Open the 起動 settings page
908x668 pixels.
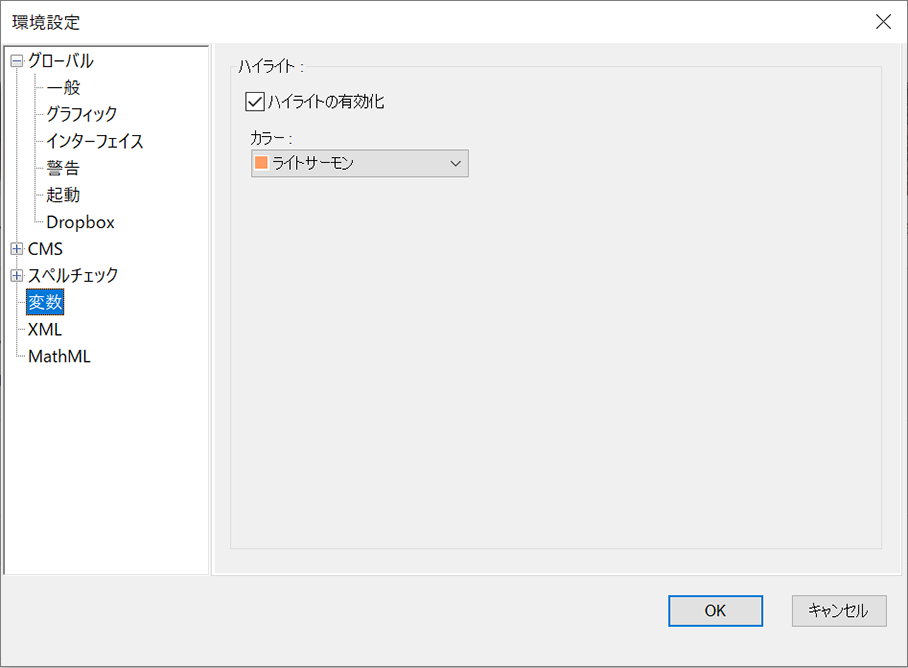tap(63, 195)
